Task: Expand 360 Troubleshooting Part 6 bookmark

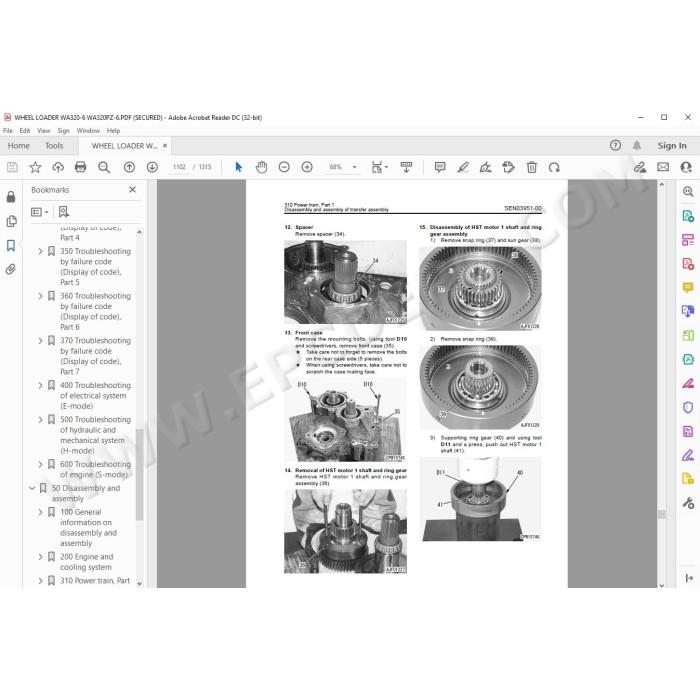Action: (40, 296)
